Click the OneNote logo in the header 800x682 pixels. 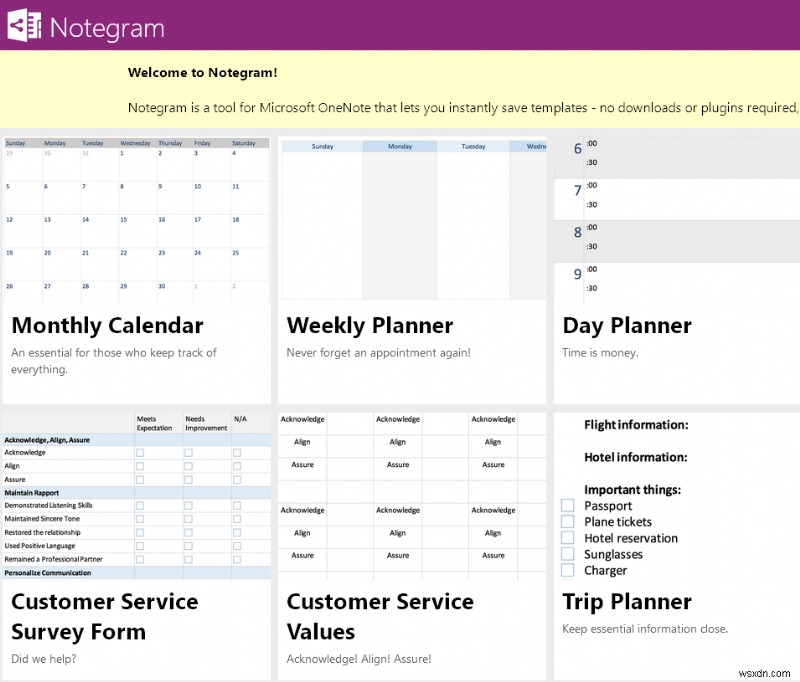tap(26, 24)
